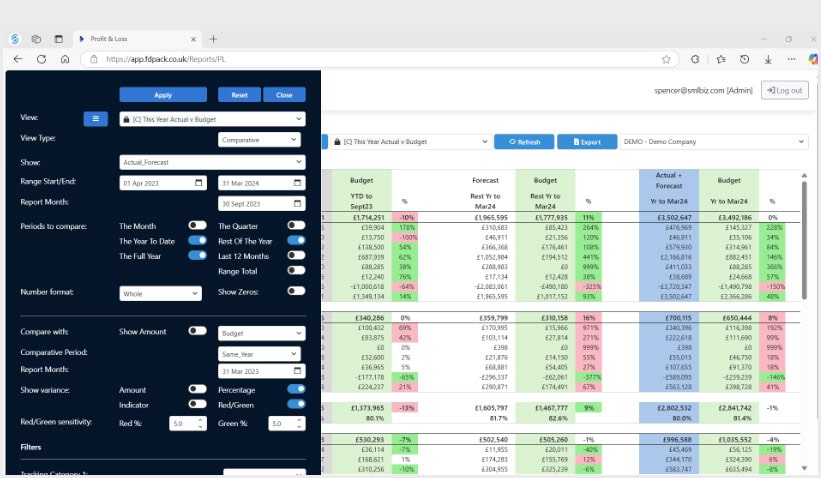
Task: Click the £3,502,647 Actual + Forecast cell
Action: [669, 217]
